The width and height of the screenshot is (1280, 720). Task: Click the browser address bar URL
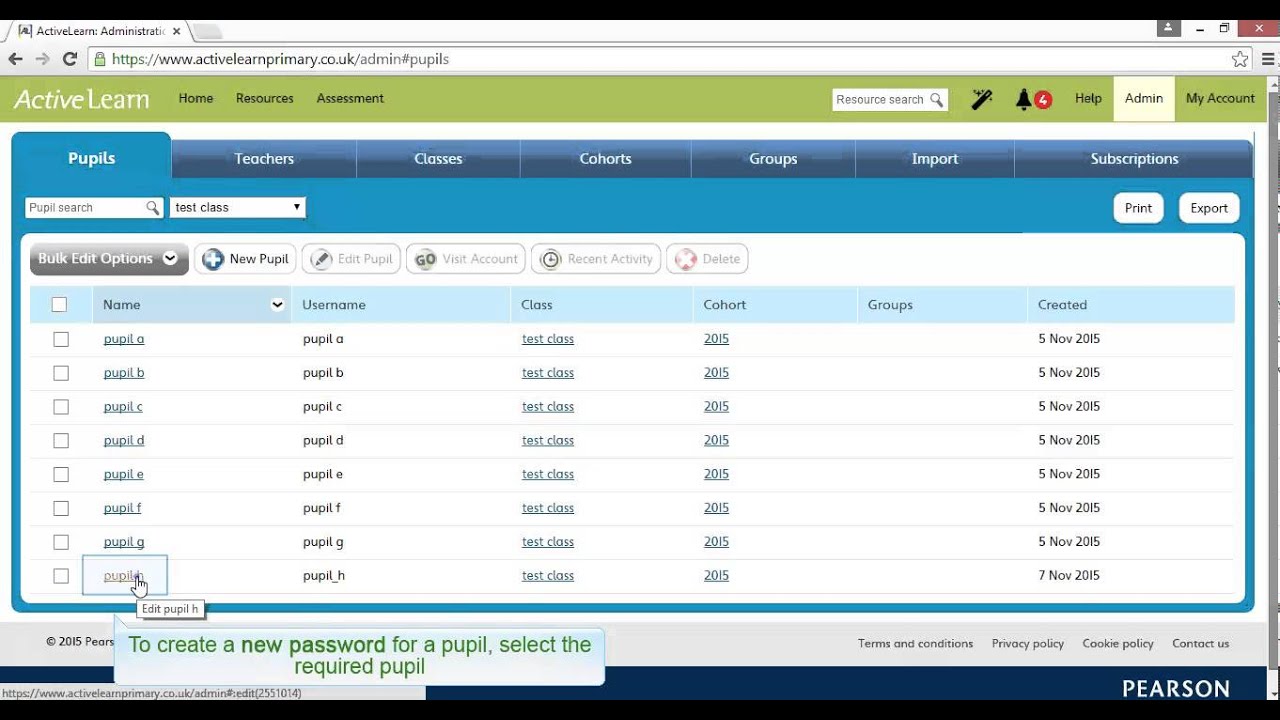point(280,59)
